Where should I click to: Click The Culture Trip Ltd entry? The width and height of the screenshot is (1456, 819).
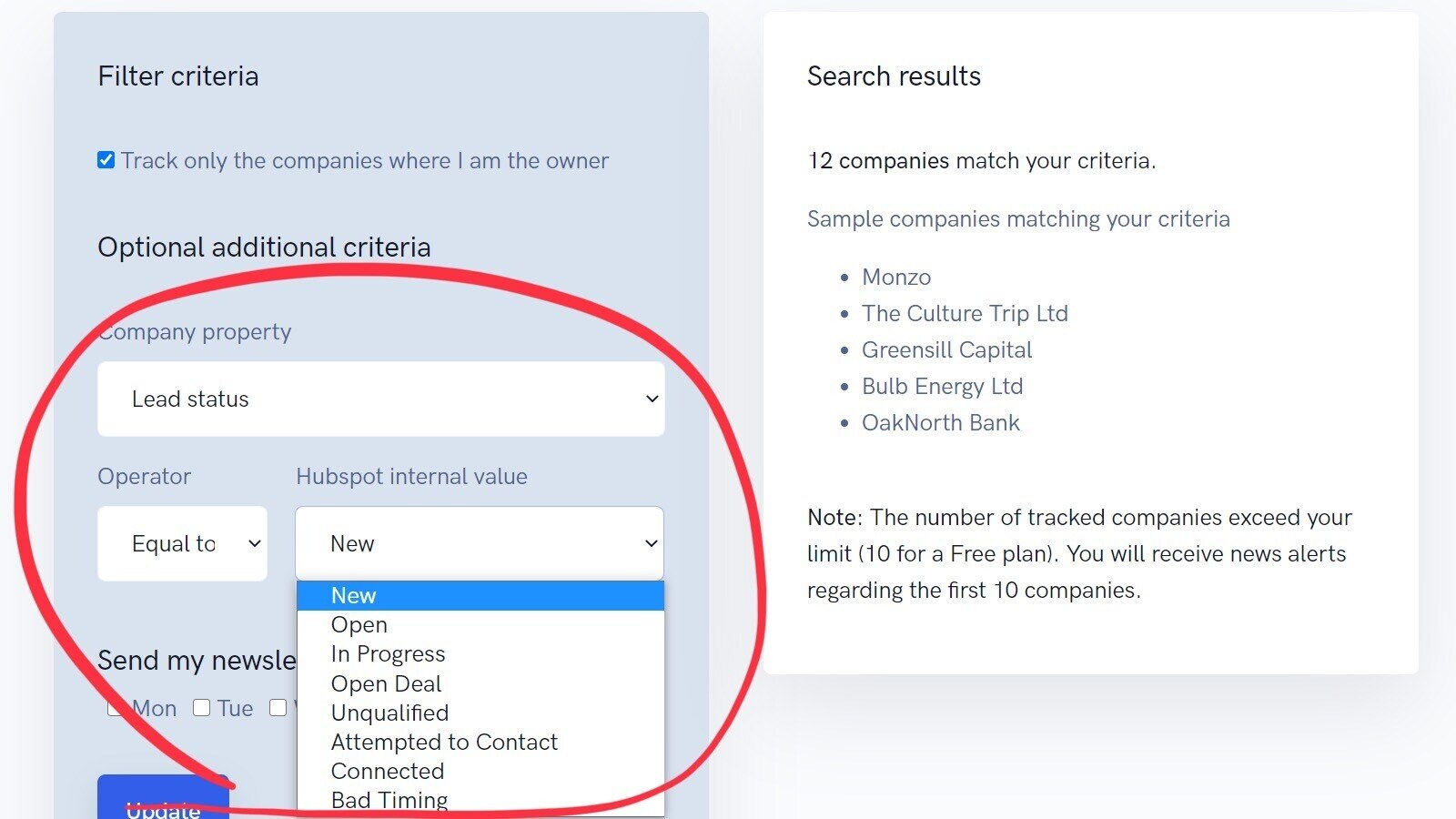(x=965, y=313)
